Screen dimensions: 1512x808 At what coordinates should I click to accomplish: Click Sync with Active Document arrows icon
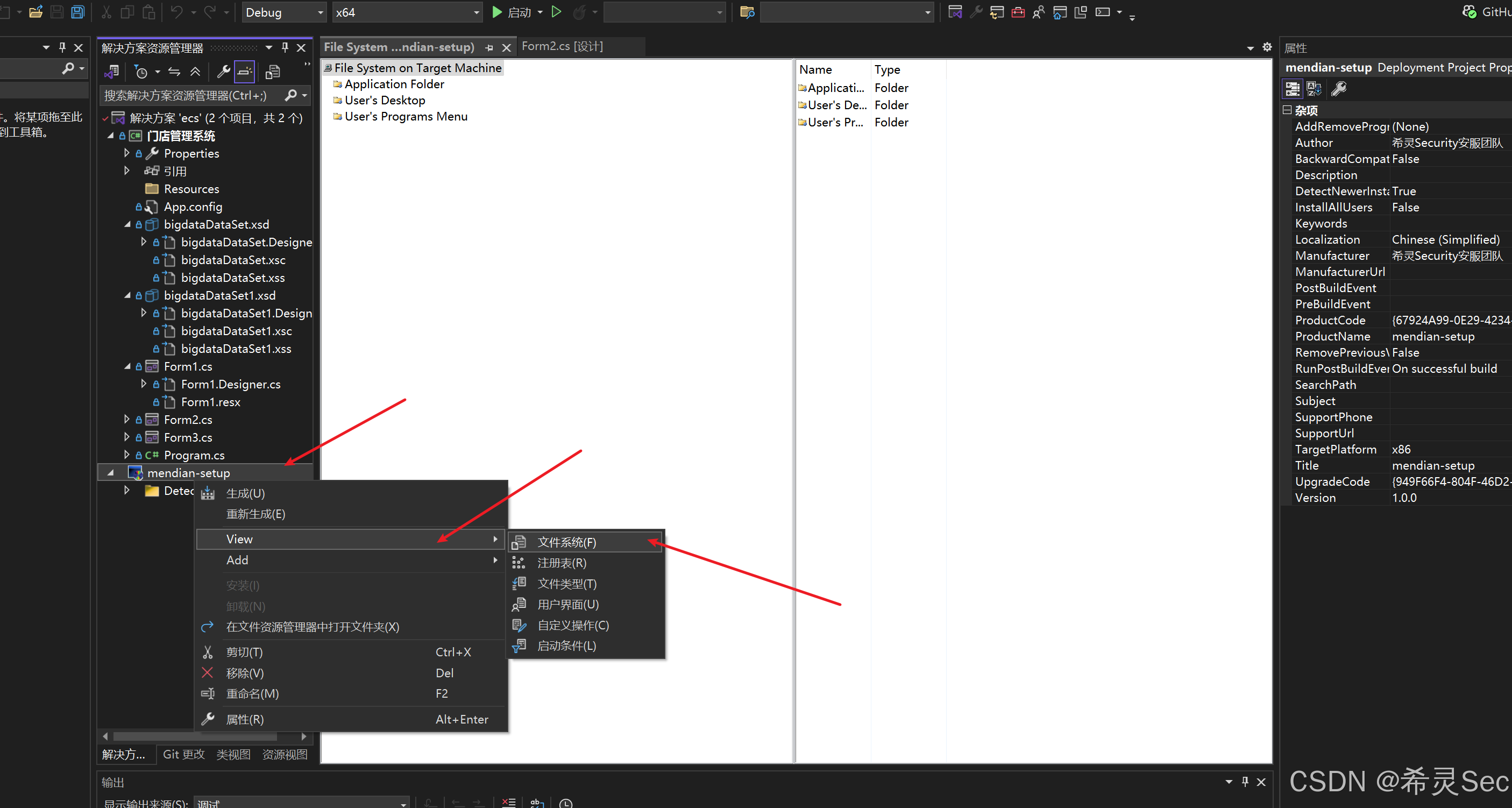point(174,72)
